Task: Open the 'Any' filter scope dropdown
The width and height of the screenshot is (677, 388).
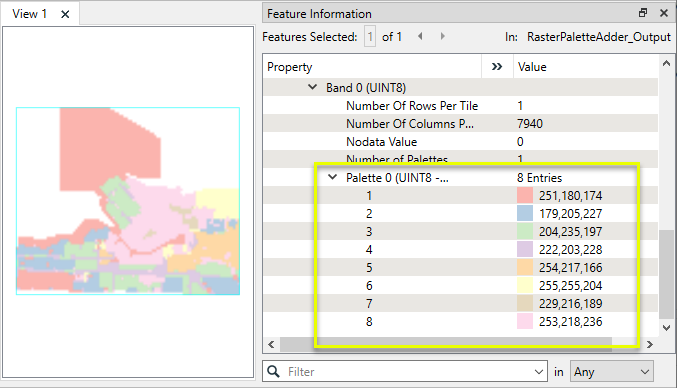Action: pyautogui.click(x=612, y=372)
